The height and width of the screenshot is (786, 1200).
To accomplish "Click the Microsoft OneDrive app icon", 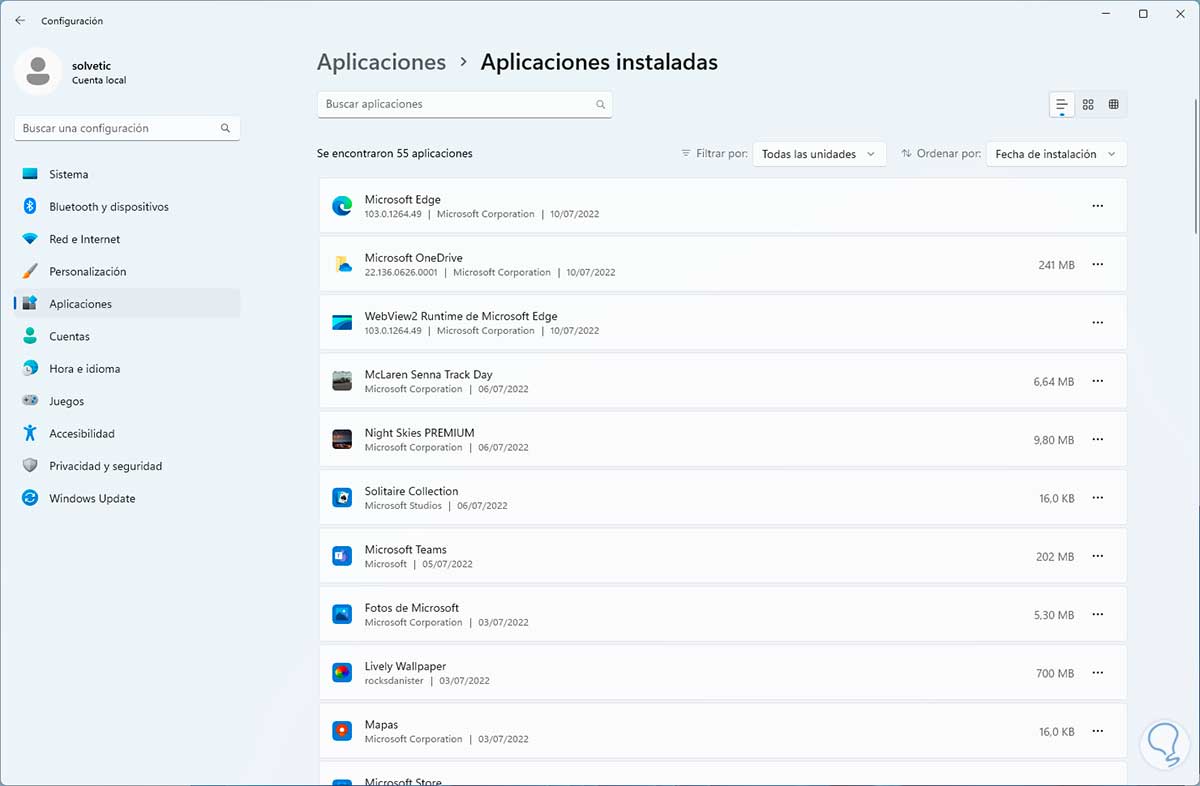I will (342, 265).
